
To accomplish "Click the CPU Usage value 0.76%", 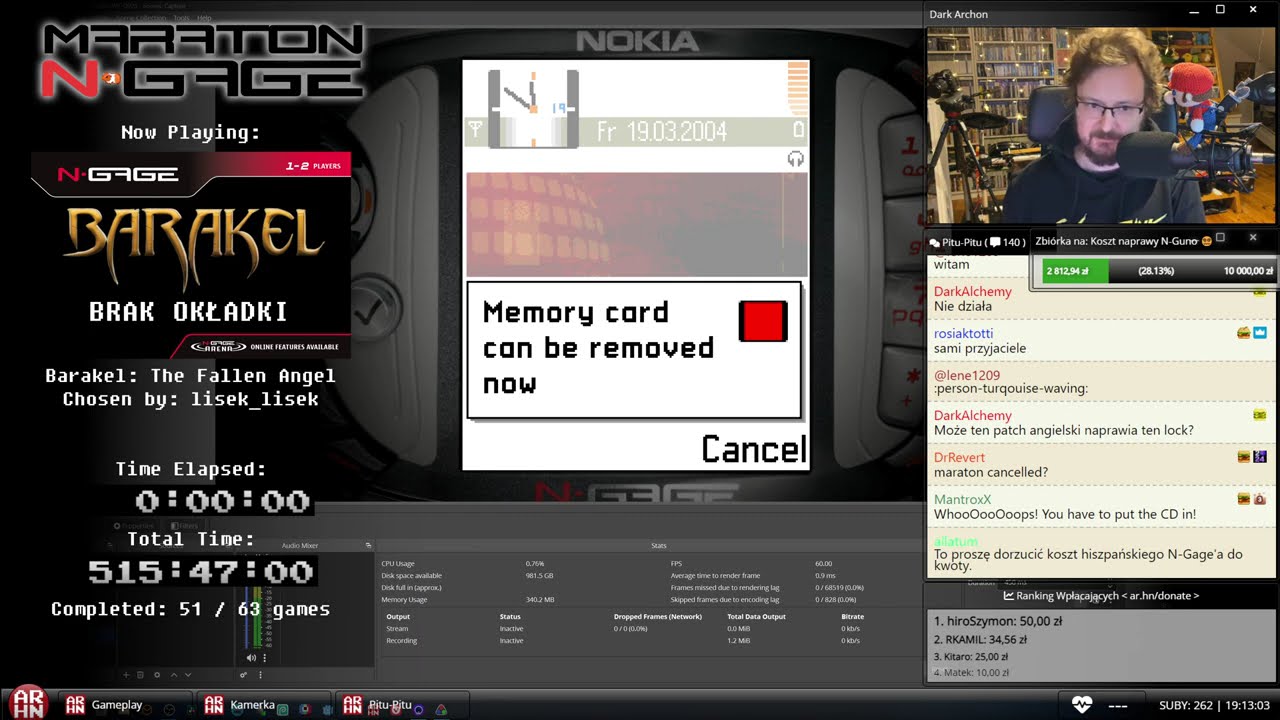I will click(536, 564).
